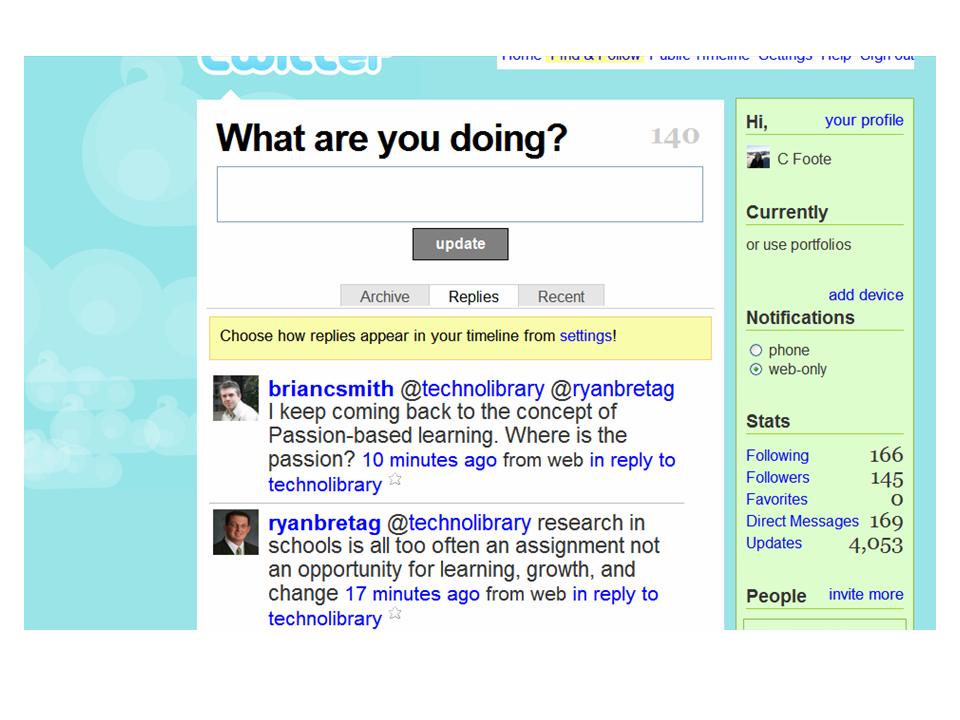
Task: Click the 'Stats' section heading
Action: [x=768, y=421]
